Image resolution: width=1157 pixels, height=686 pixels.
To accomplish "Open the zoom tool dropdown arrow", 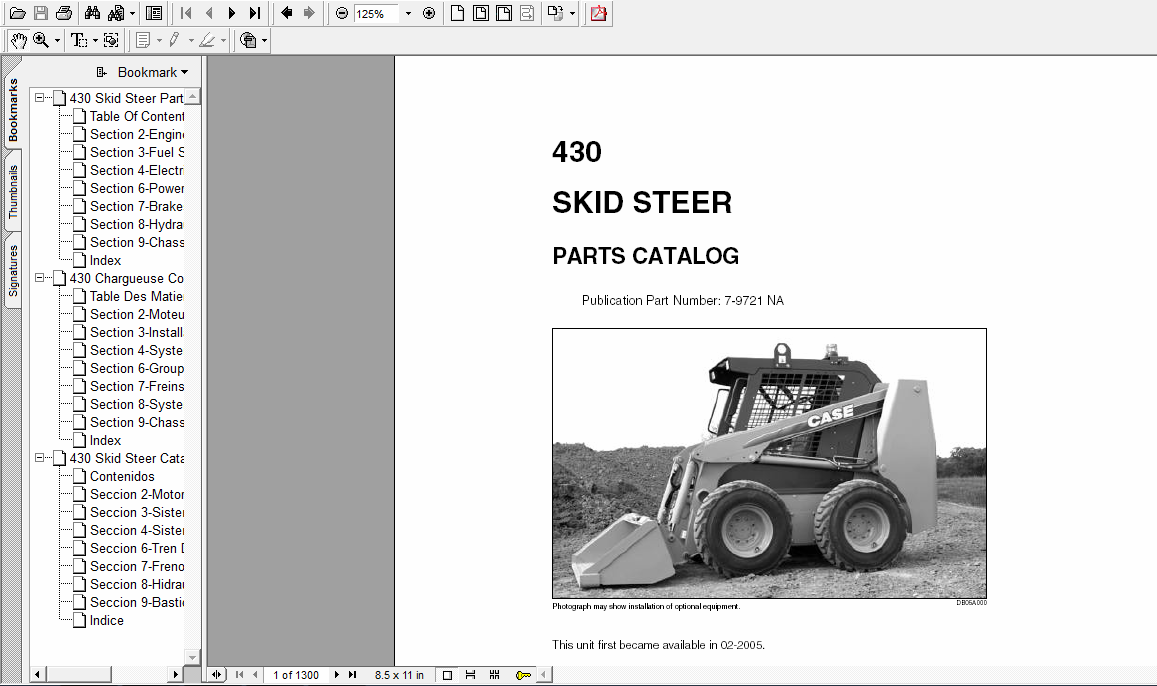I will point(57,41).
